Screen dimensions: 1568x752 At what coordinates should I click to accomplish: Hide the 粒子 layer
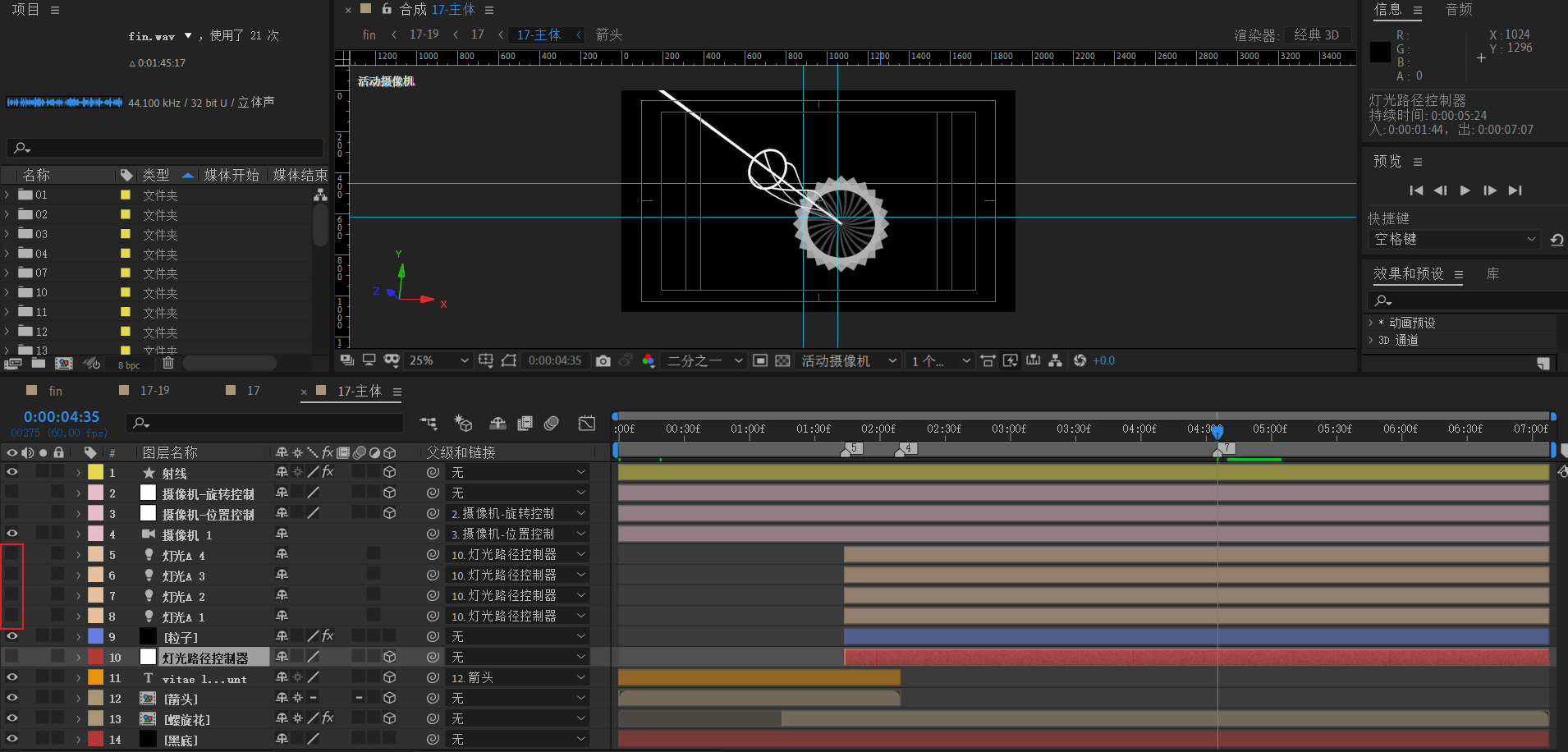[12, 636]
